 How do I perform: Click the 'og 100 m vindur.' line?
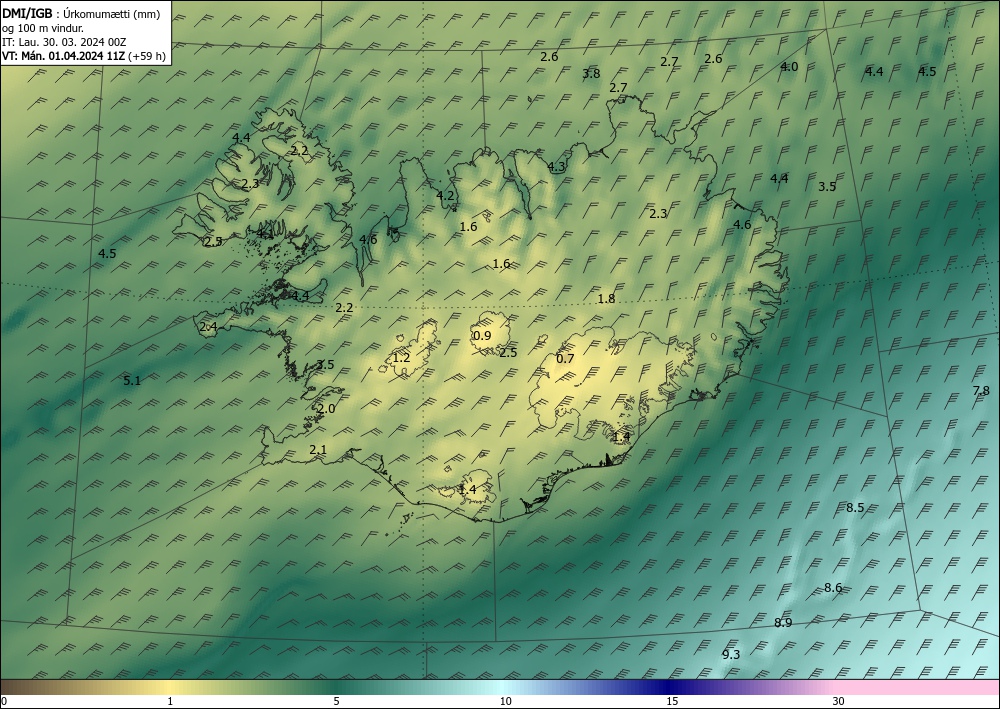[x=43, y=28]
